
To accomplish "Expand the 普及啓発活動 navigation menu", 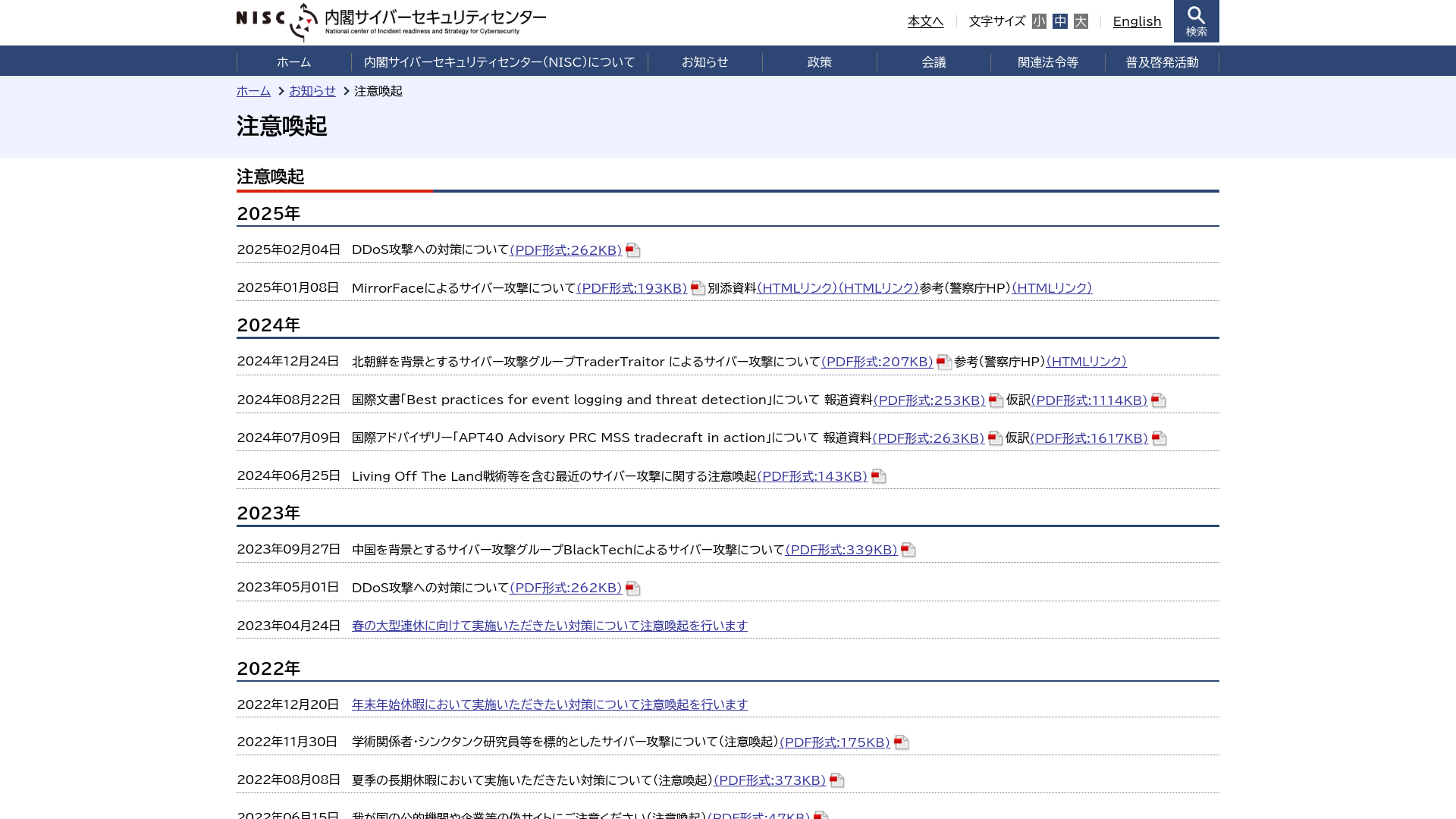I will coord(1161,61).
